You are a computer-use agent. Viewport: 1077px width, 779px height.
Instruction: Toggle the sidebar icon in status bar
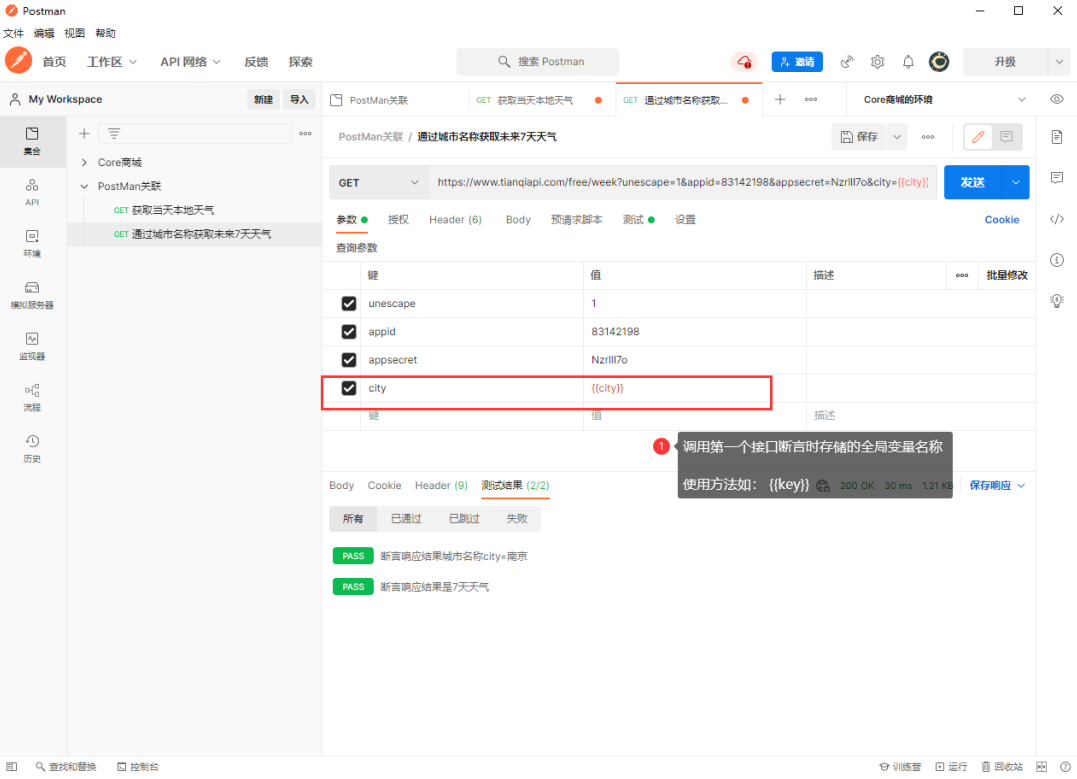pyautogui.click(x=12, y=767)
